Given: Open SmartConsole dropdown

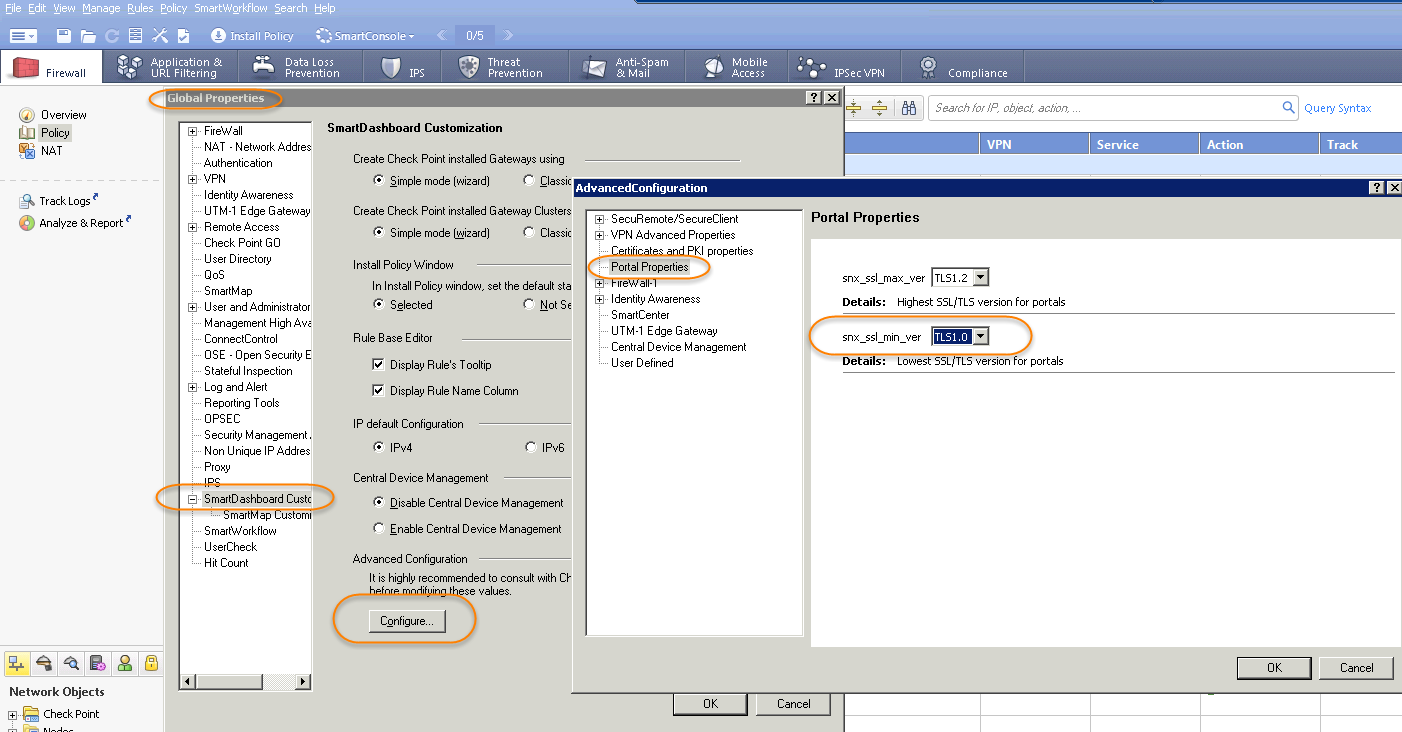Looking at the screenshot, I should (365, 36).
